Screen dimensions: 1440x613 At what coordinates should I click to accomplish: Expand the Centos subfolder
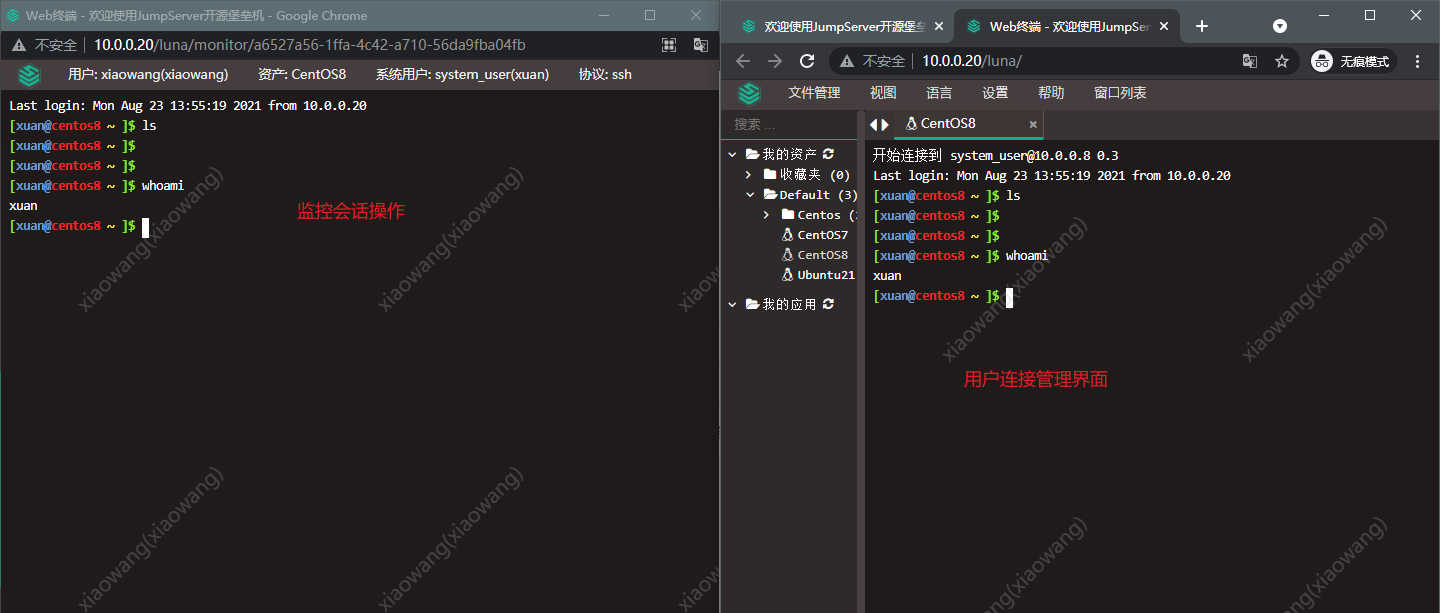point(767,215)
